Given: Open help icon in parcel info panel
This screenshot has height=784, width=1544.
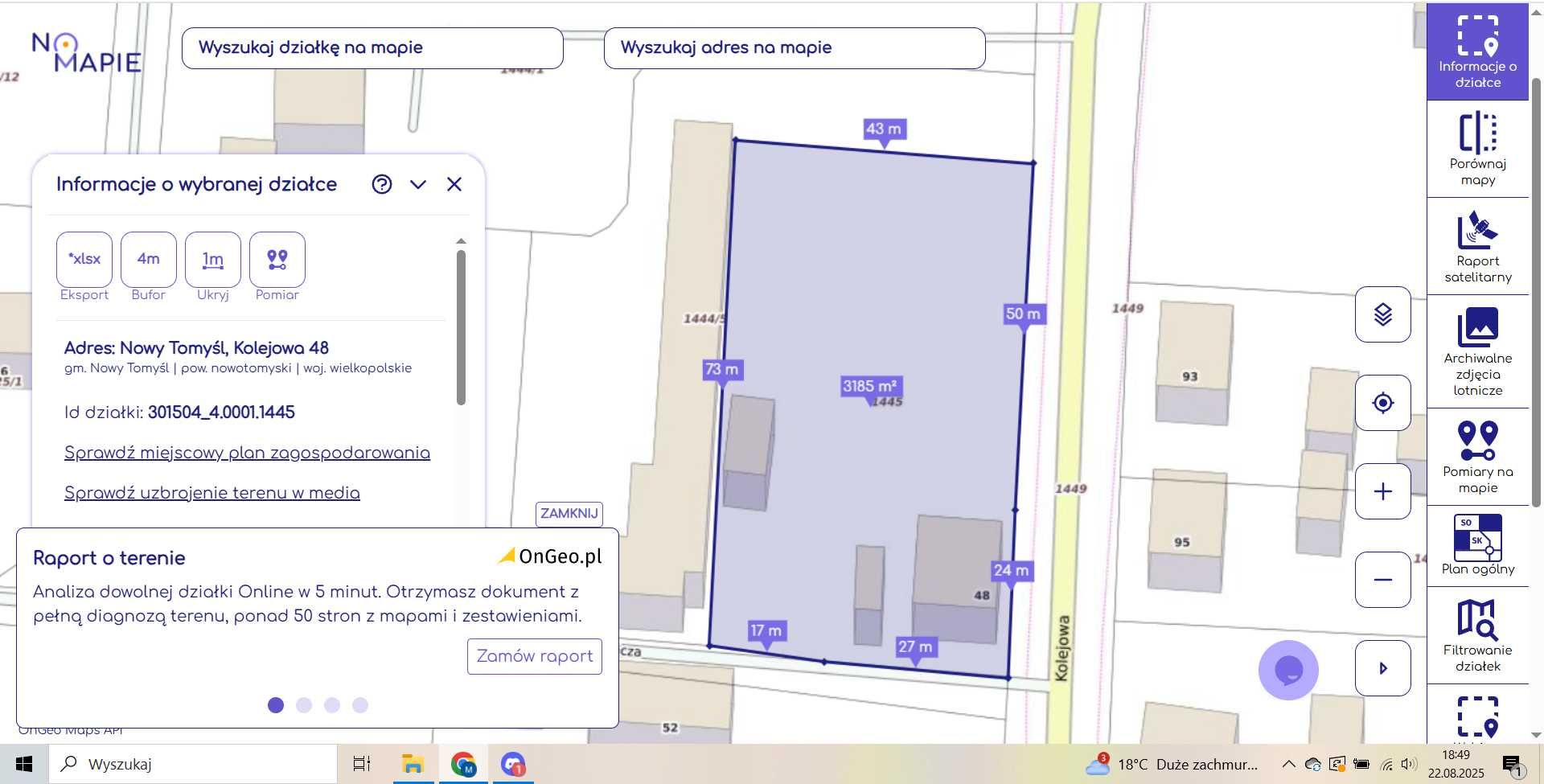Looking at the screenshot, I should [x=382, y=184].
